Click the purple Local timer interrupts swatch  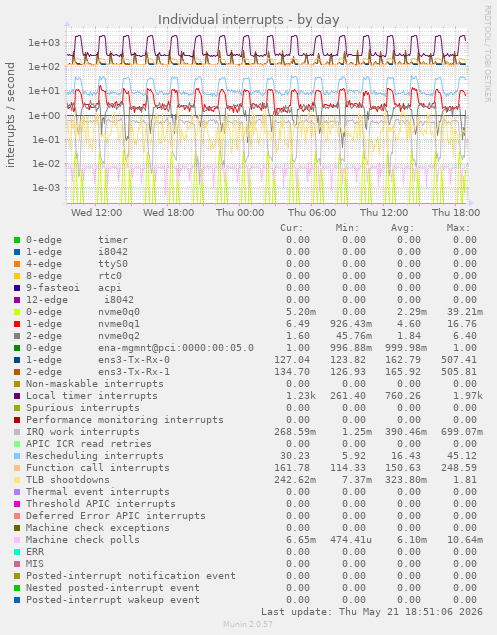(x=17, y=396)
